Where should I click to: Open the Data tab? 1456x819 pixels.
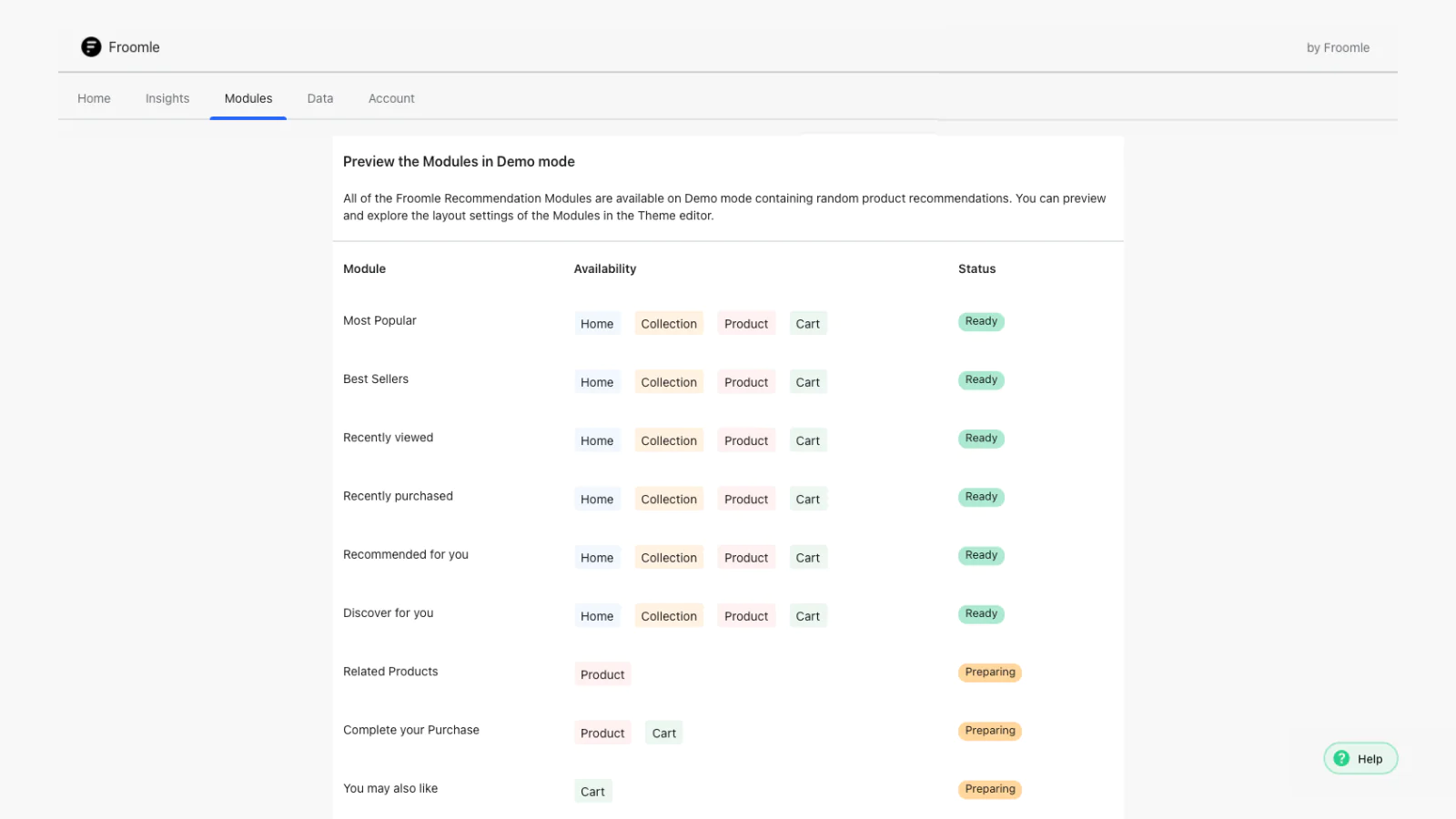pos(320,98)
